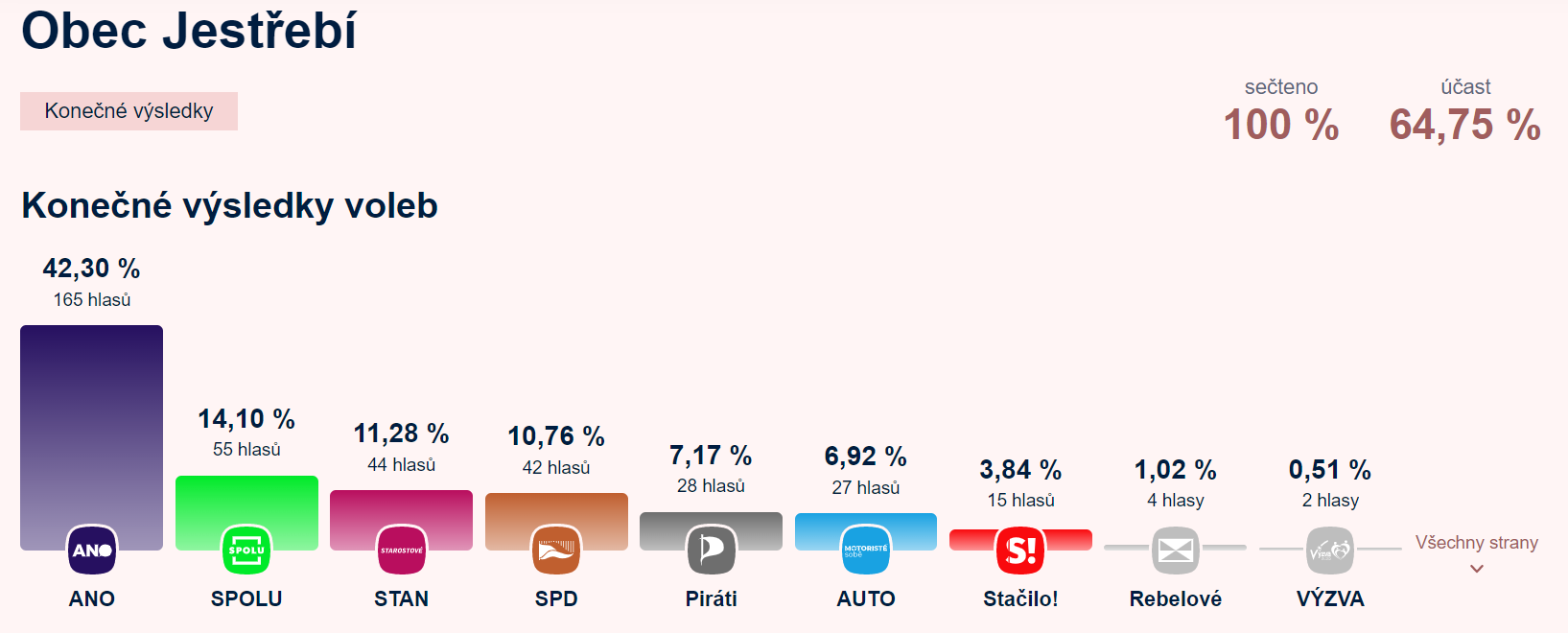1568x633 pixels.
Task: Expand the Všechny strany list
Action: [x=1476, y=543]
